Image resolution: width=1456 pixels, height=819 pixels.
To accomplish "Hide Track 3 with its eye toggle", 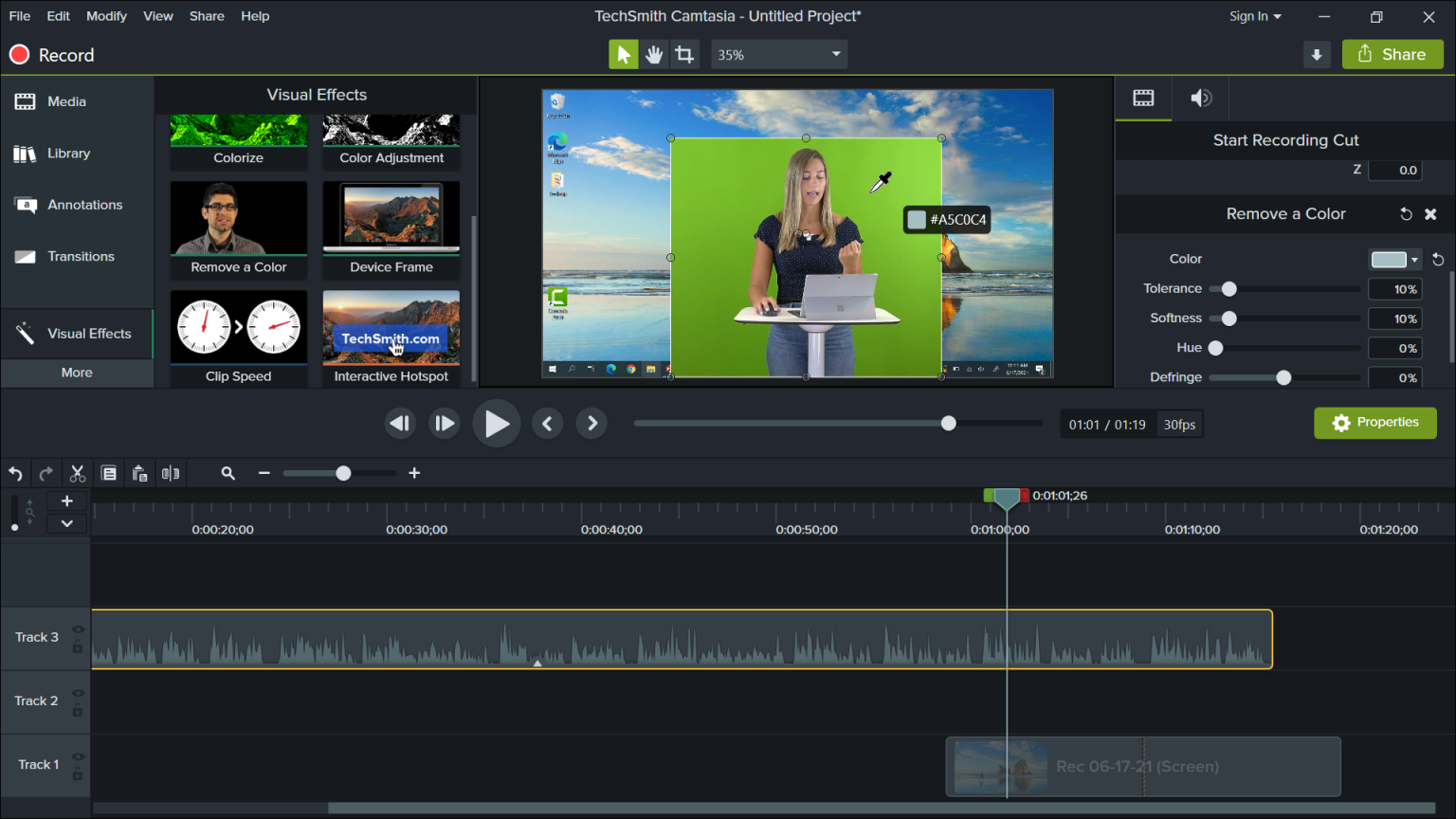I will point(78,628).
